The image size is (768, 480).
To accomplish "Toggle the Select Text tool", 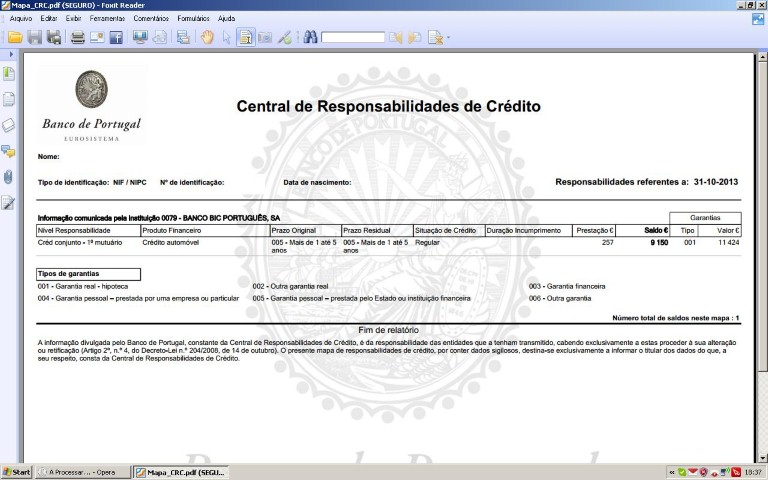I will pos(246,38).
